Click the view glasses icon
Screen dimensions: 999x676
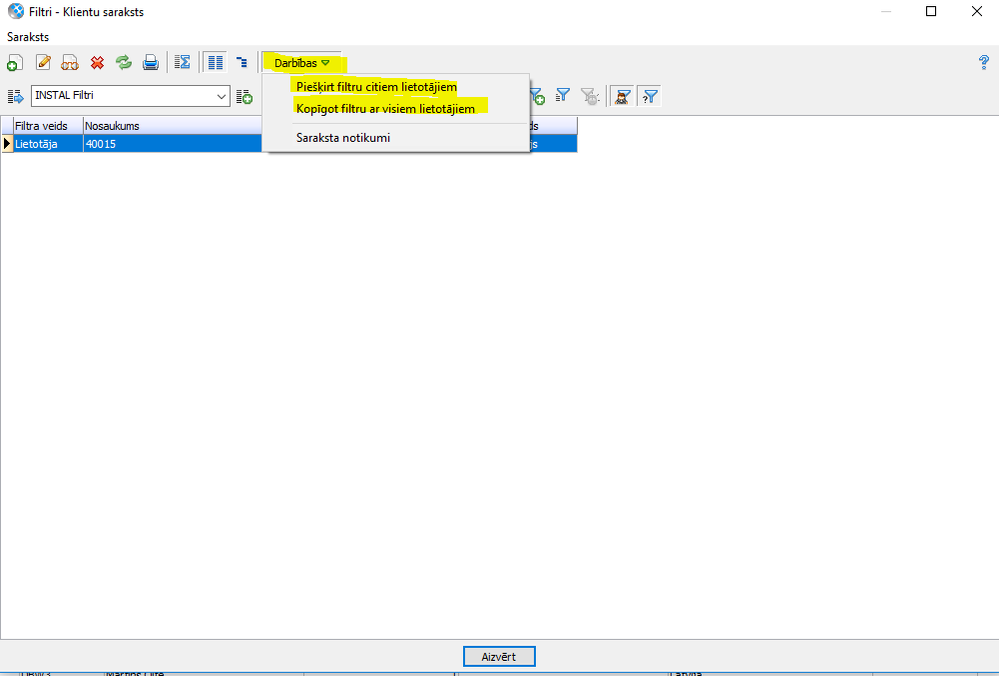[69, 62]
